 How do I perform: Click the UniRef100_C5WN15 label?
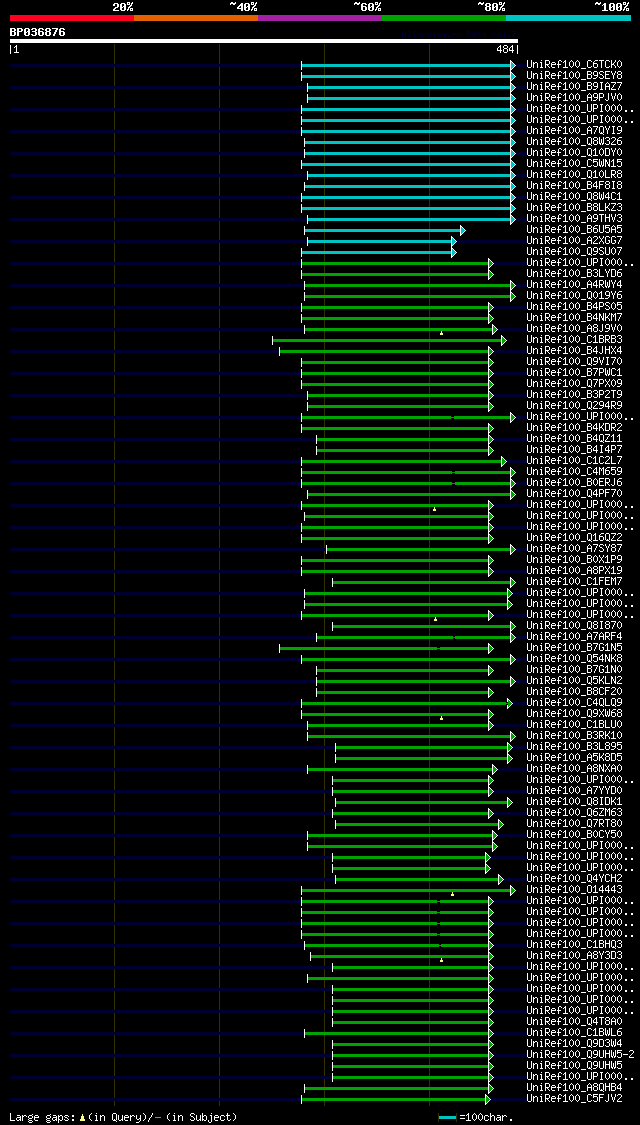tap(574, 164)
